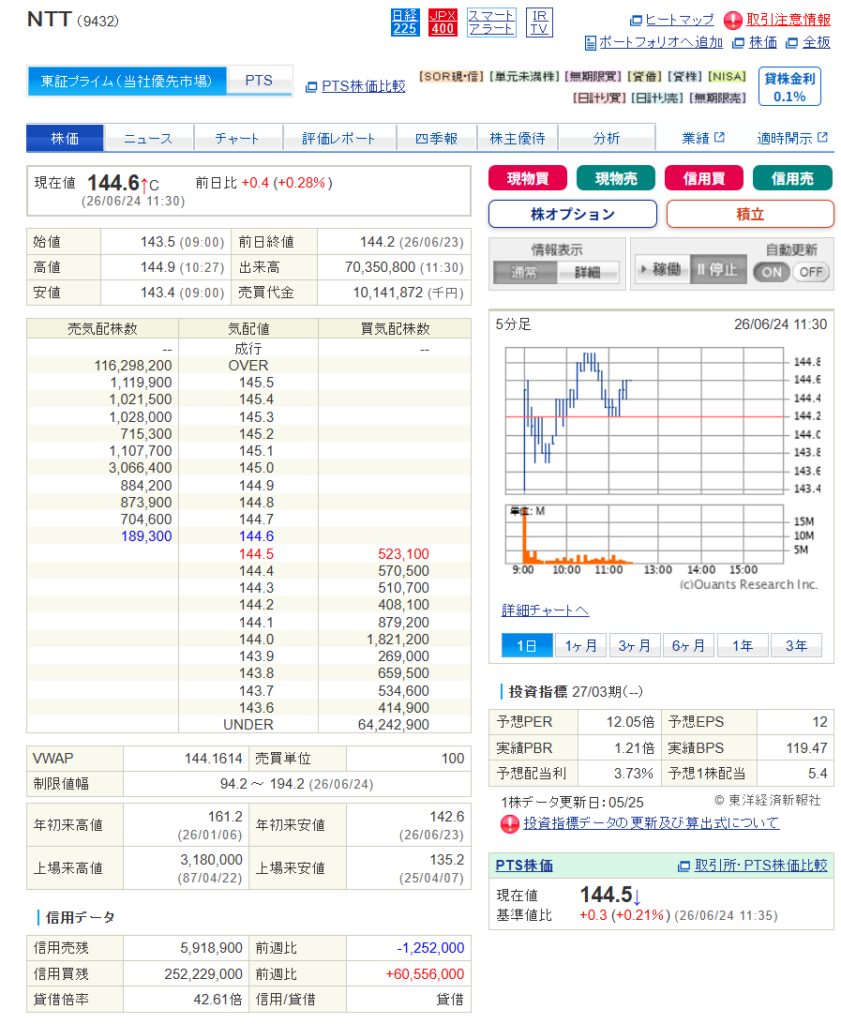The height and width of the screenshot is (1024, 841).
Task: Switch to the ニュース tab
Action: (x=149, y=138)
